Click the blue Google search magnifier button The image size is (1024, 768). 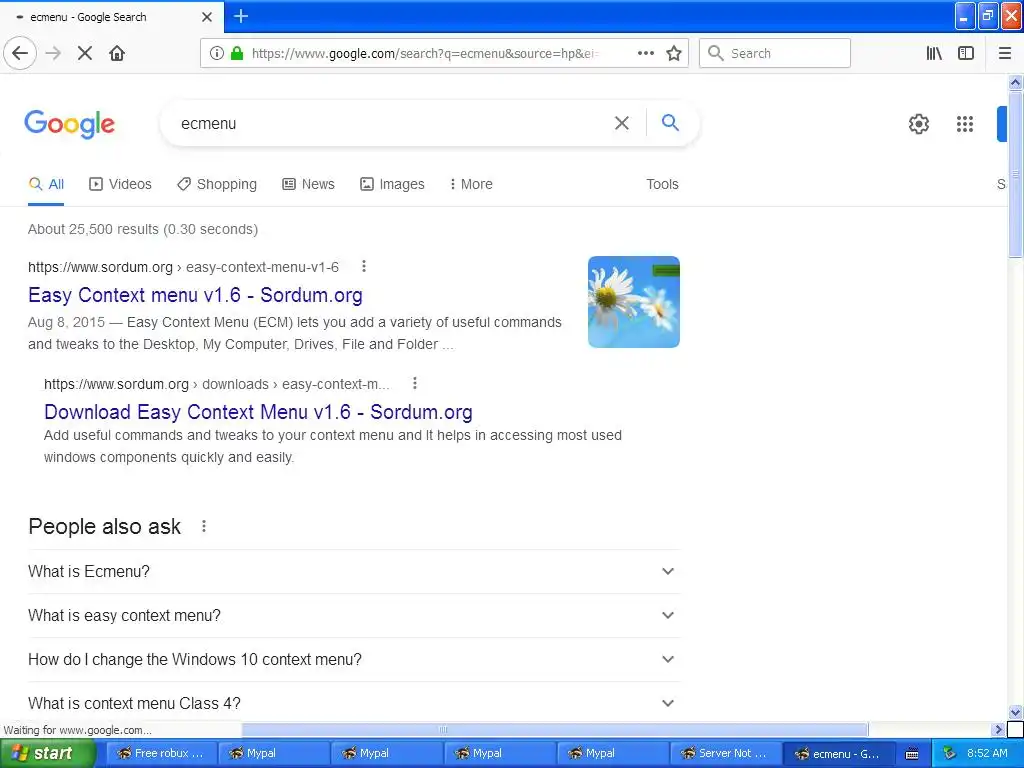[x=670, y=122]
